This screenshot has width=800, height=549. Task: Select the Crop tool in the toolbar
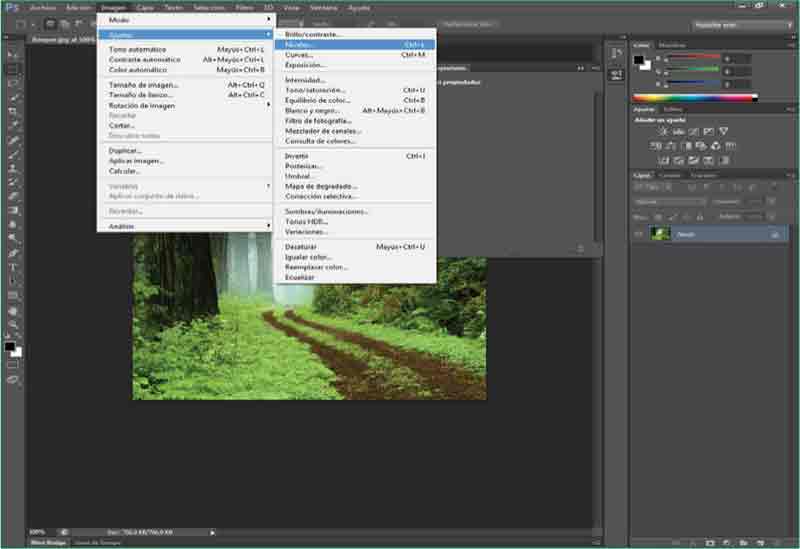[13, 112]
